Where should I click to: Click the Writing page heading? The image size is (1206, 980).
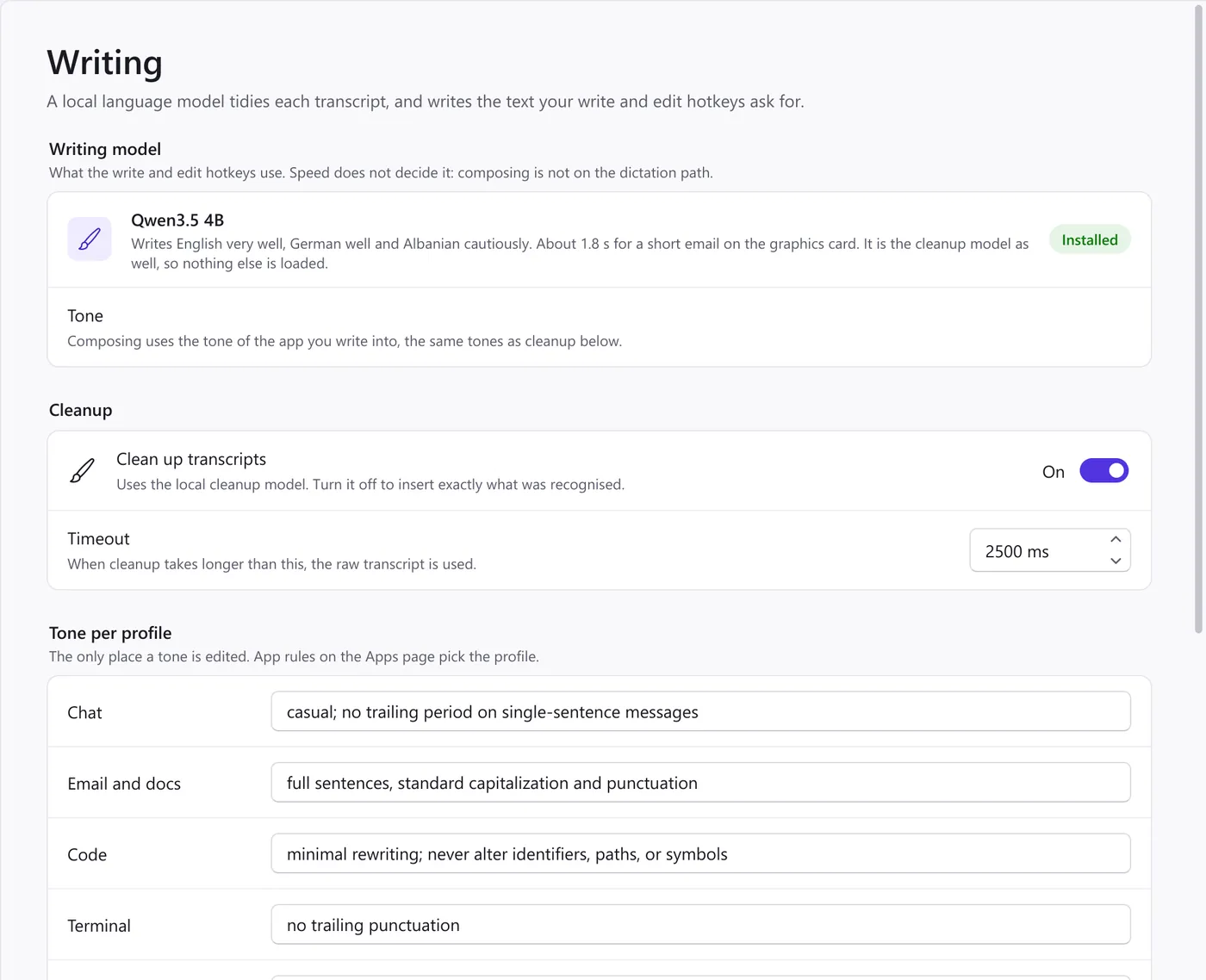pos(105,63)
